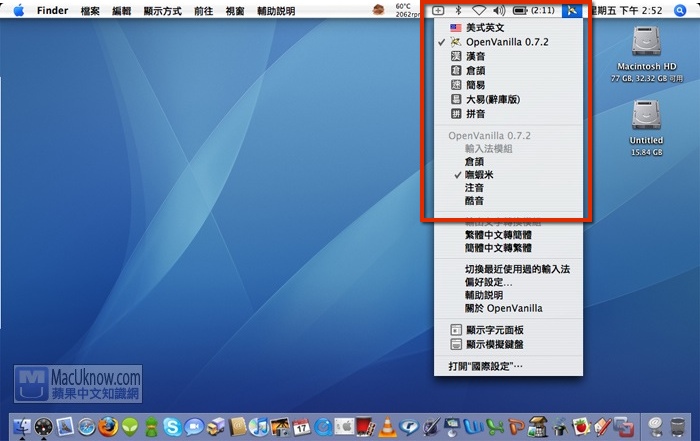Choose 酷音 OpenVanilla module

508,201
